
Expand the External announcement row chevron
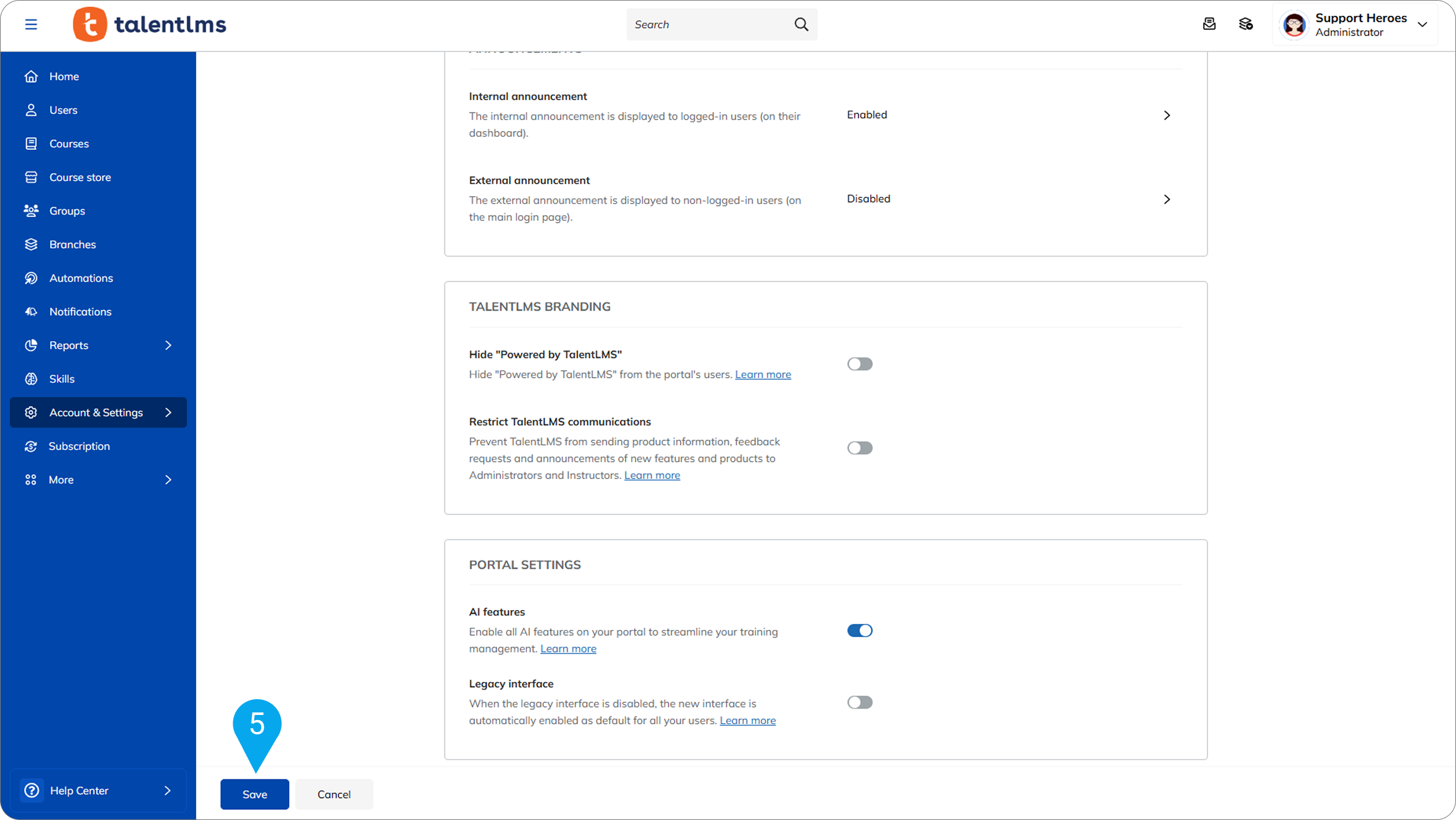[1166, 199]
